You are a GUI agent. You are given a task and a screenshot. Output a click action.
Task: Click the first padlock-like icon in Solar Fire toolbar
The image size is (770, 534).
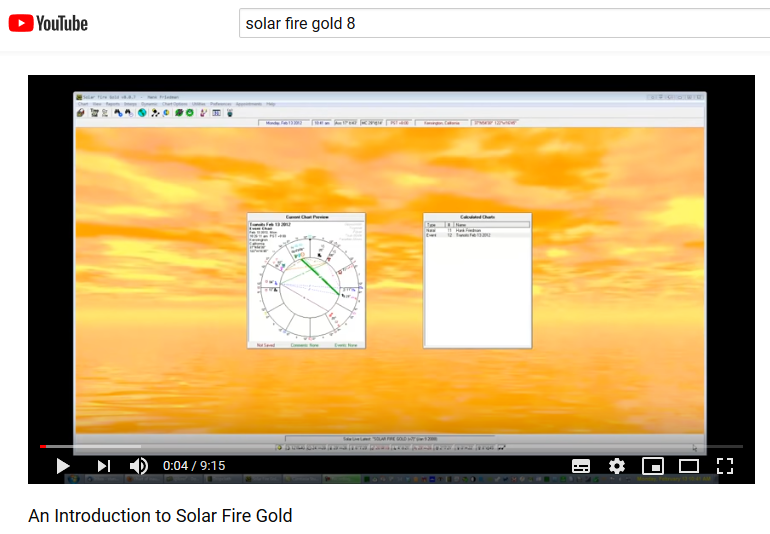[x=81, y=113]
